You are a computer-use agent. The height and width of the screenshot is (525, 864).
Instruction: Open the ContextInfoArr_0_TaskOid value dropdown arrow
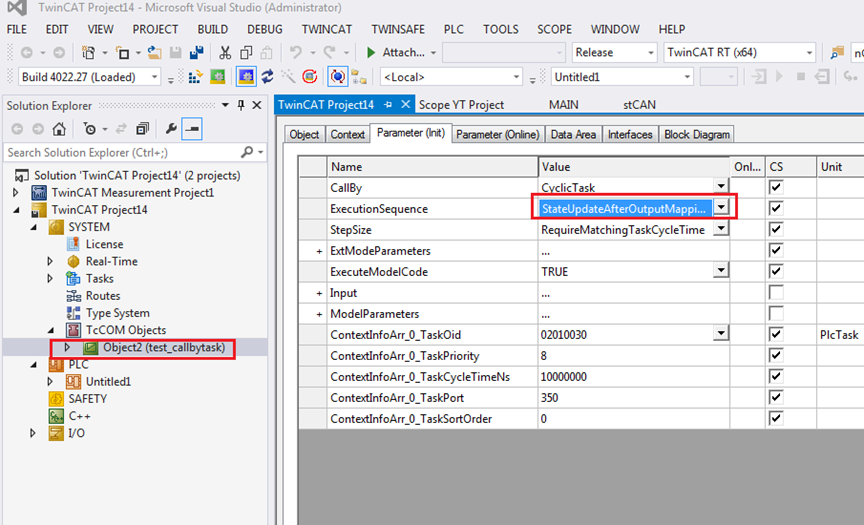pos(721,333)
